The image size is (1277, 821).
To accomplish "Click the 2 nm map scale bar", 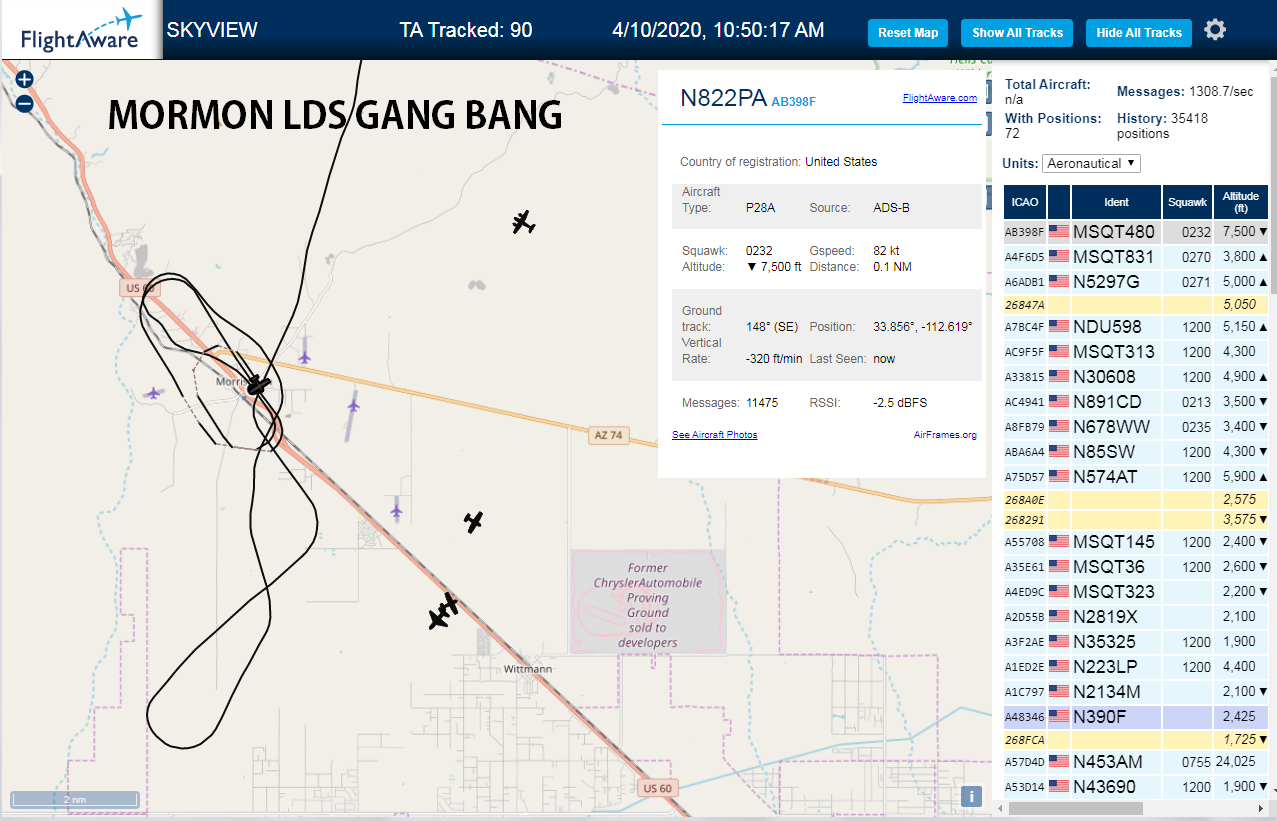I will pyautogui.click(x=74, y=800).
